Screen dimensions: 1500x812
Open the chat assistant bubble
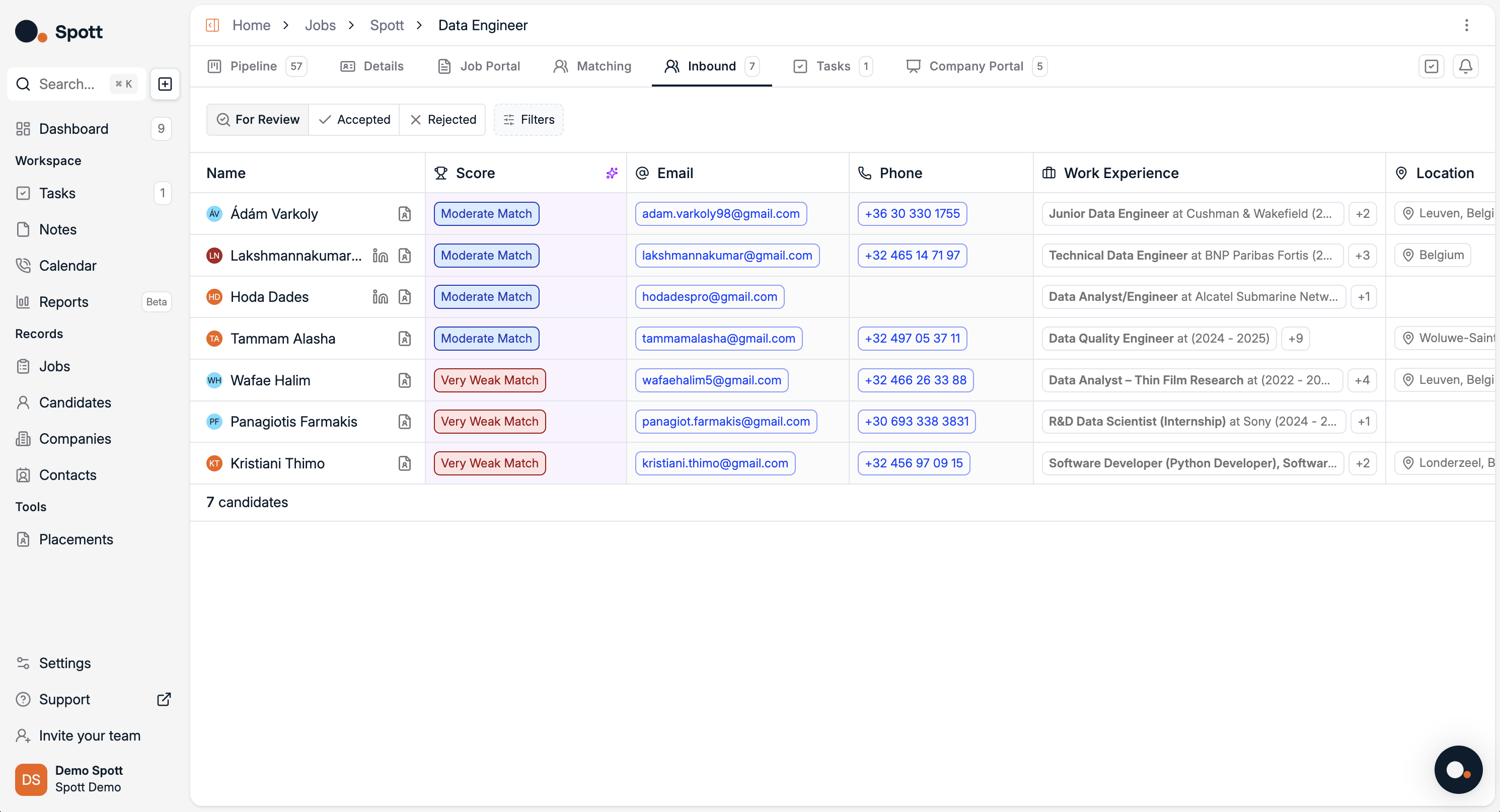pyautogui.click(x=1458, y=770)
